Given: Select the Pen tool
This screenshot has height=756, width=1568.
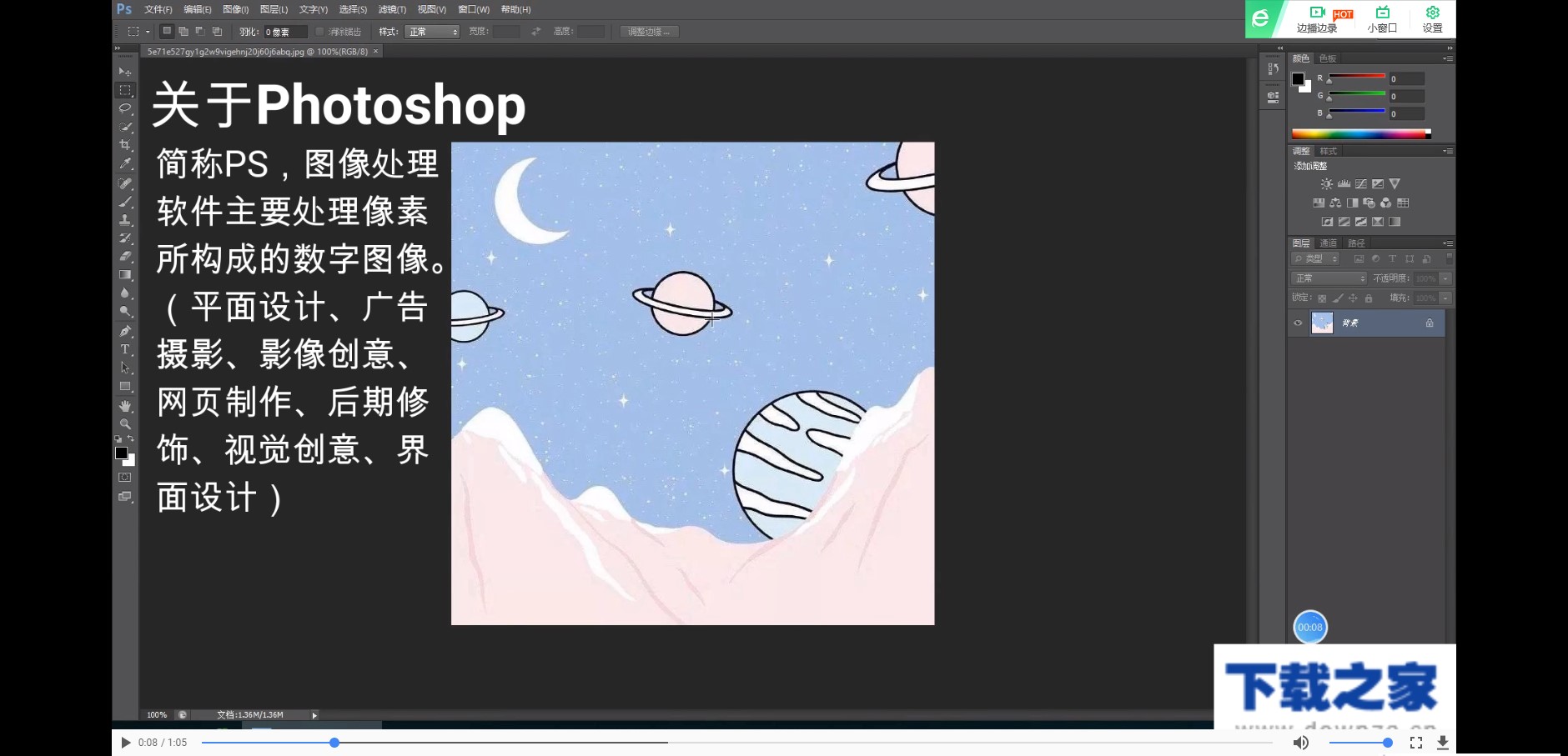Looking at the screenshot, I should (x=125, y=331).
